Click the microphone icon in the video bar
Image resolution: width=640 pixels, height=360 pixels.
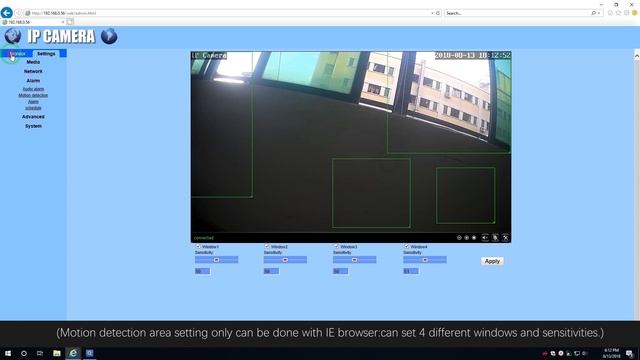point(495,238)
